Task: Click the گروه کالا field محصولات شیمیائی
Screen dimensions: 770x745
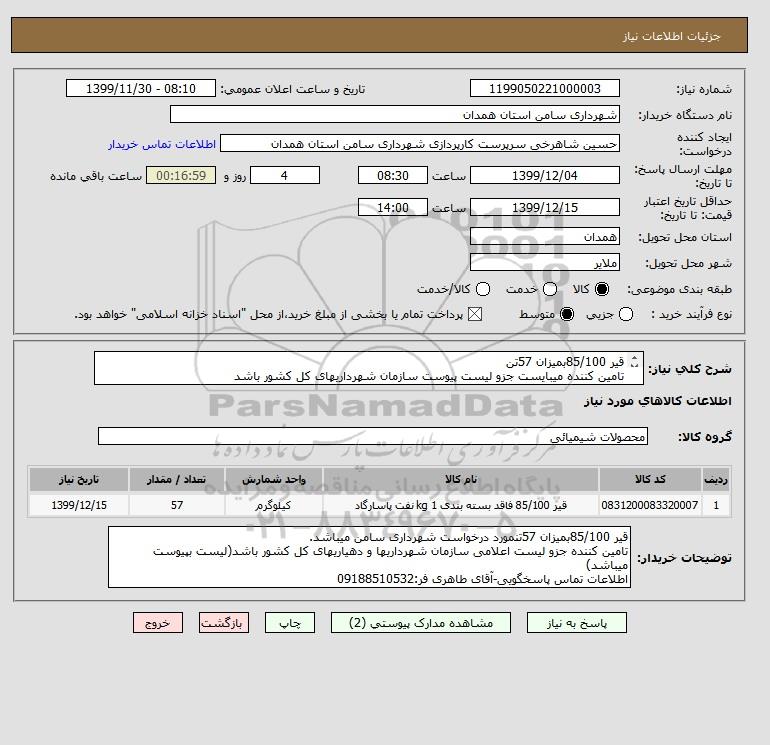Action: point(373,436)
